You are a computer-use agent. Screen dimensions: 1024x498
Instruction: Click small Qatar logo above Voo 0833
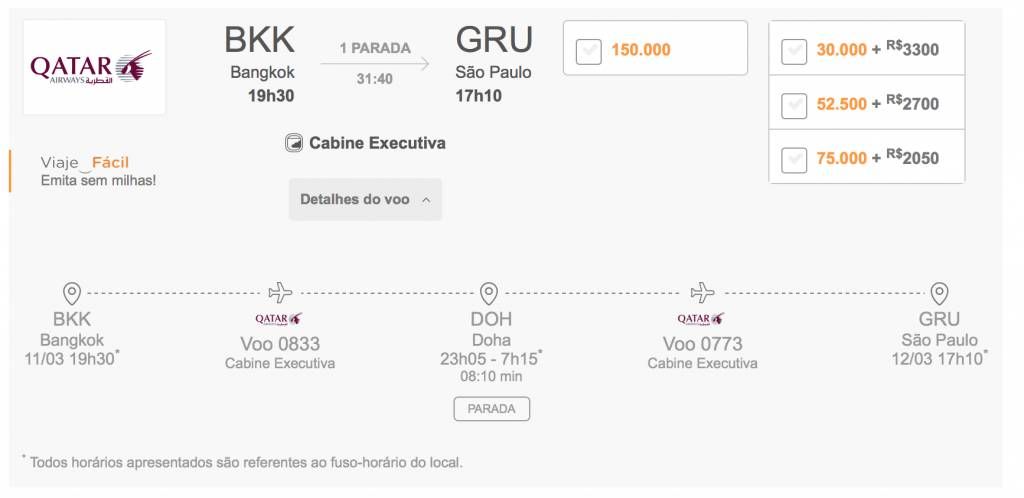[279, 319]
